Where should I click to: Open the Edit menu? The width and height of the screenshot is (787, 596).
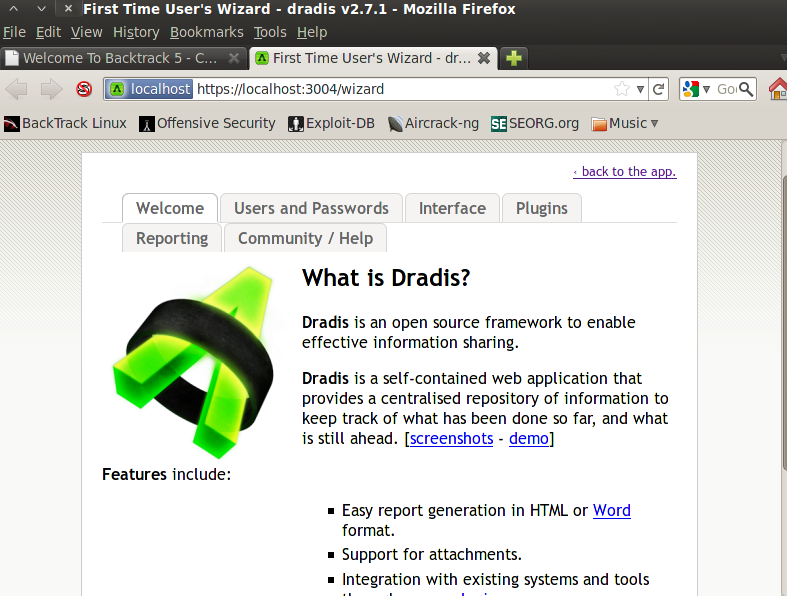click(48, 32)
